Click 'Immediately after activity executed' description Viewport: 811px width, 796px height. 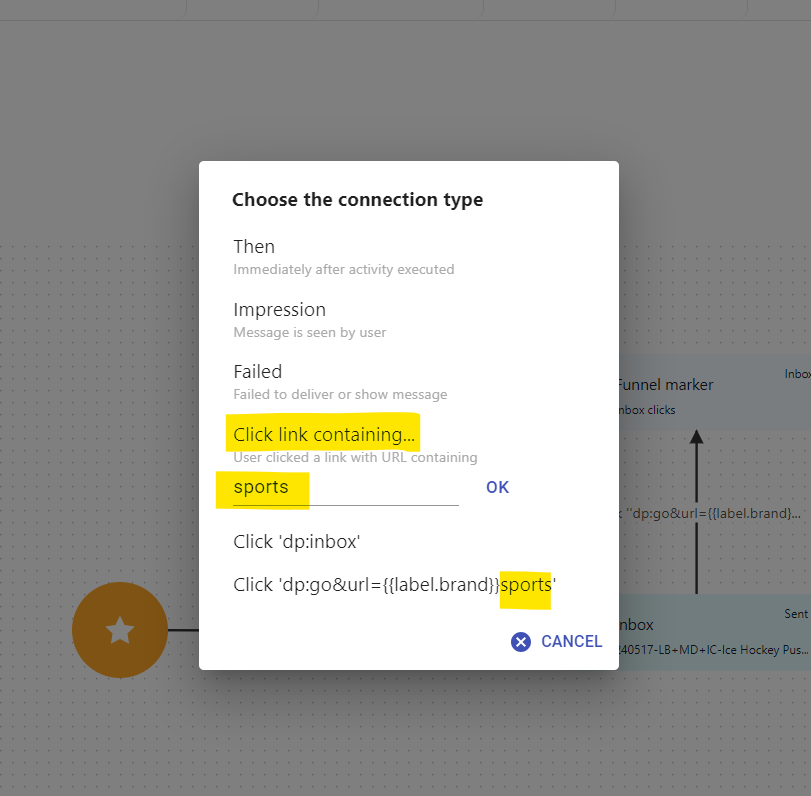coord(343,270)
